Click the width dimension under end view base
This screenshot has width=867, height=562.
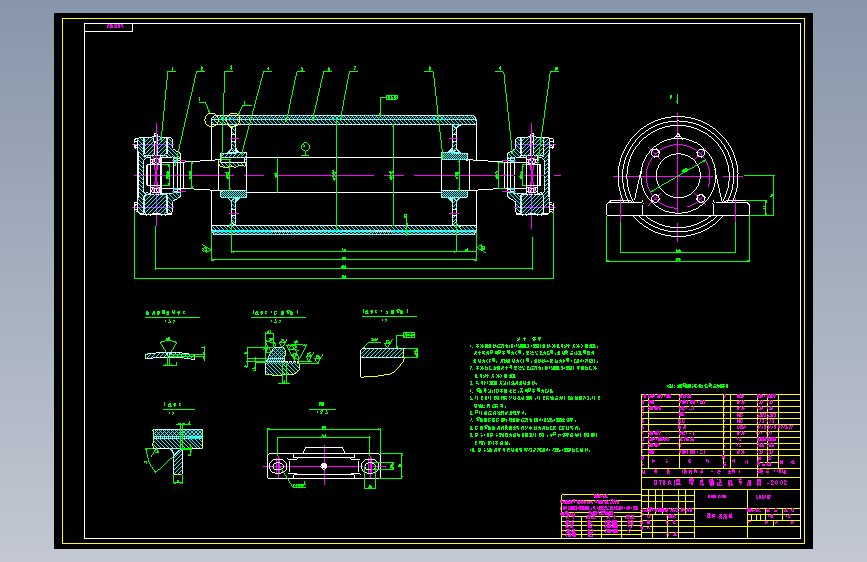678,261
